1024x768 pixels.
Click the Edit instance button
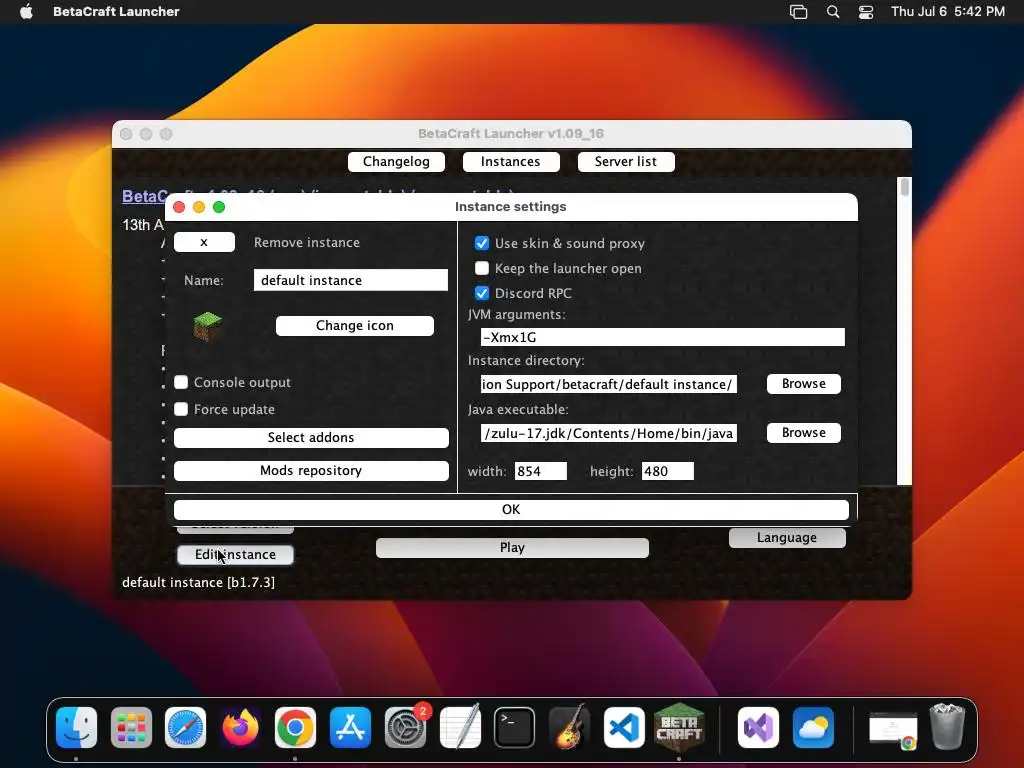pos(235,554)
